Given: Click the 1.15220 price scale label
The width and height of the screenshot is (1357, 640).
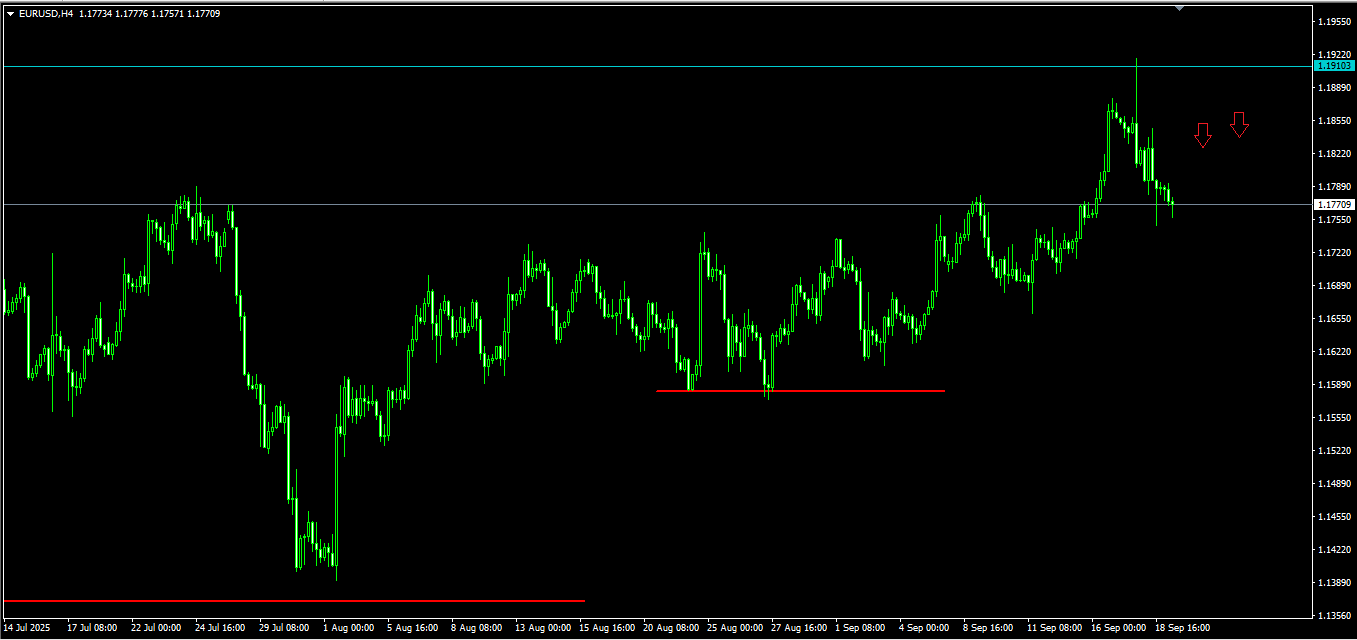Looking at the screenshot, I should [x=1334, y=450].
